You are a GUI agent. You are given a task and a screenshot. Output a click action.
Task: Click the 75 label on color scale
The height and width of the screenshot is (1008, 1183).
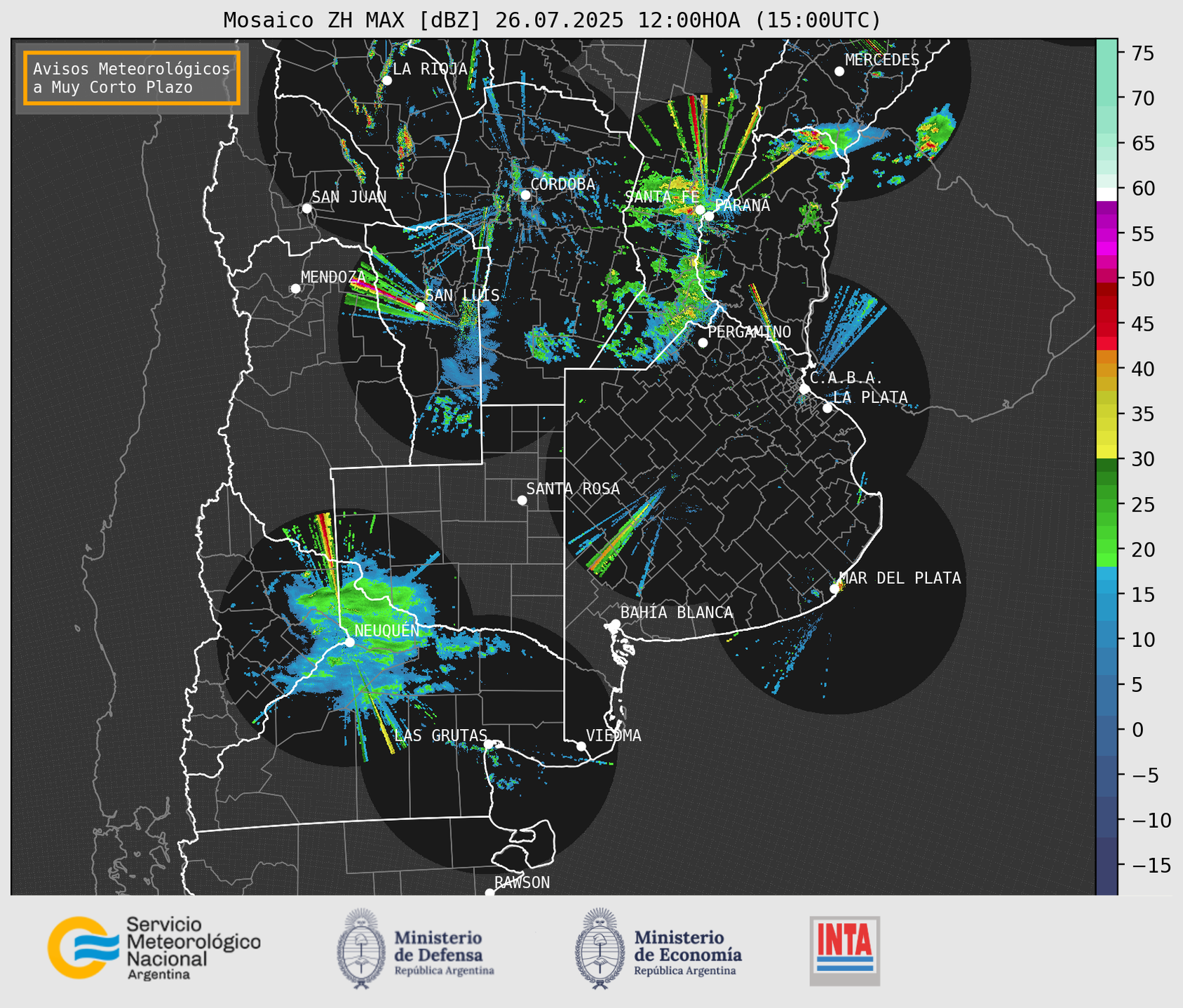coord(1142,53)
